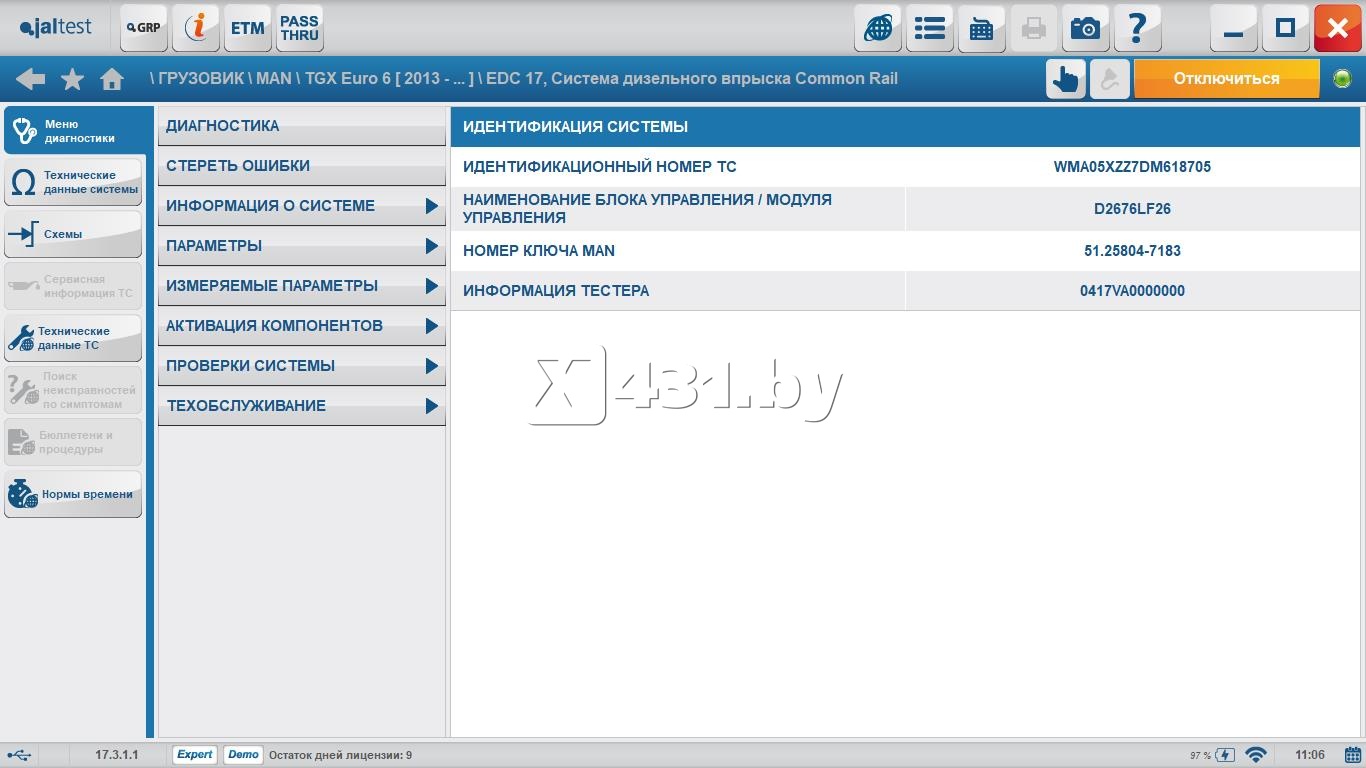Open help with question mark icon
The height and width of the screenshot is (768, 1366).
(1137, 28)
